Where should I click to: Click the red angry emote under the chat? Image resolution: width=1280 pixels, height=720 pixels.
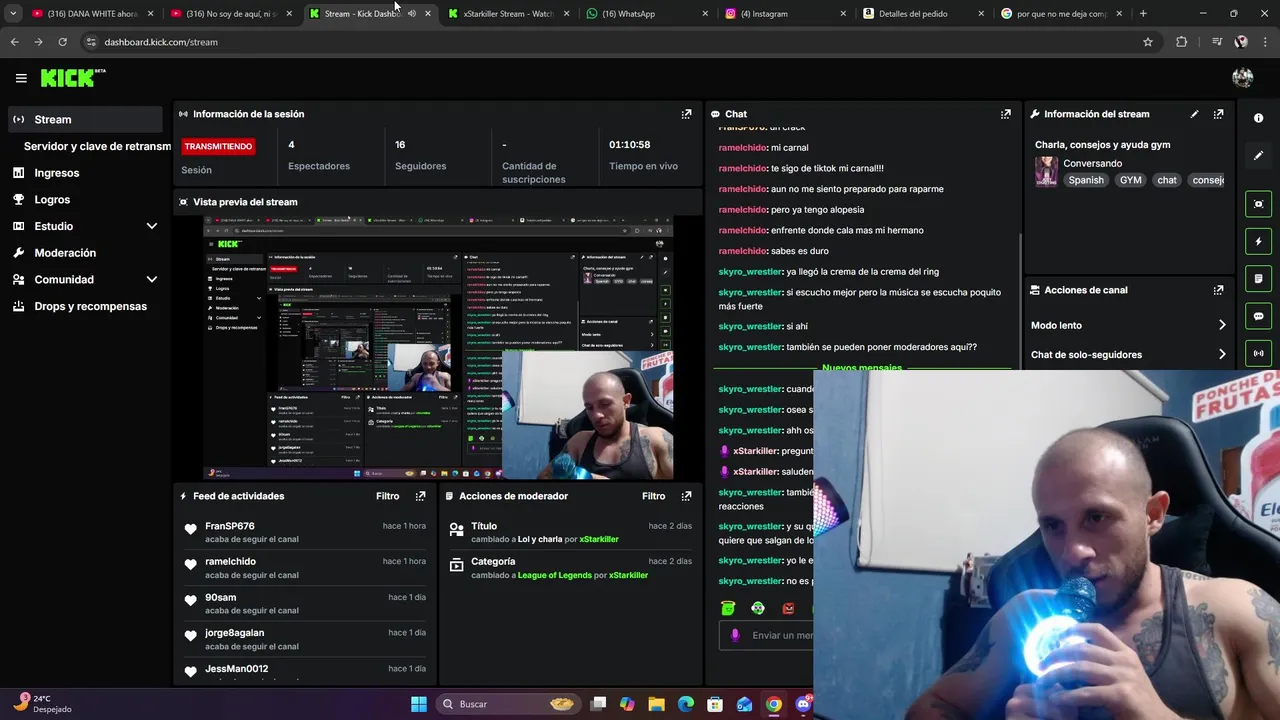coord(788,608)
